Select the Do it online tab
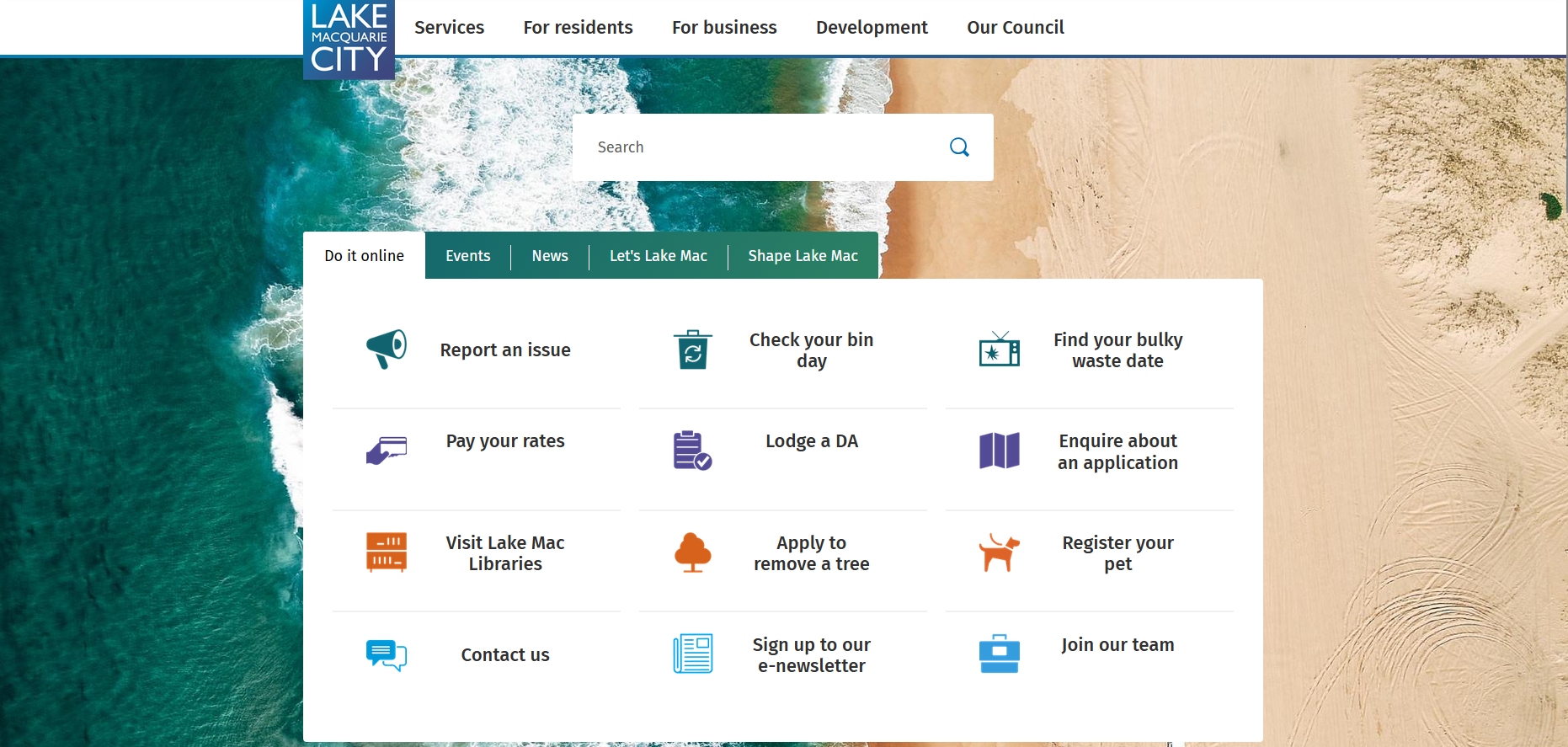This screenshot has width=1568, height=747. coord(365,255)
